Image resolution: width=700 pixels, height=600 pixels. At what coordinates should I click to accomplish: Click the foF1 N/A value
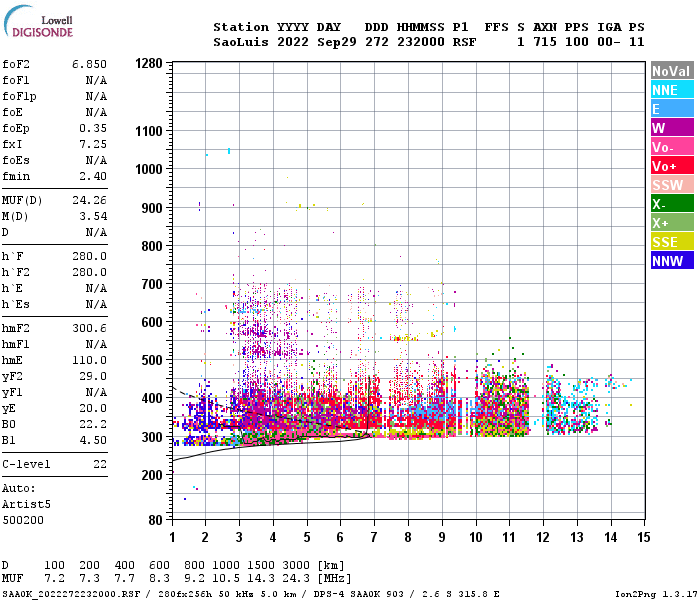(x=96, y=80)
